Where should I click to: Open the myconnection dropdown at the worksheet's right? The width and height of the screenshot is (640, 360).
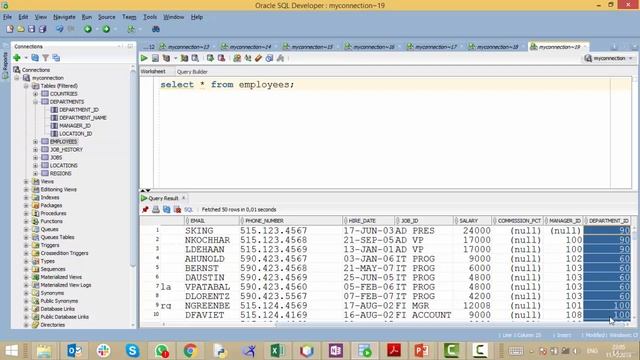point(609,58)
